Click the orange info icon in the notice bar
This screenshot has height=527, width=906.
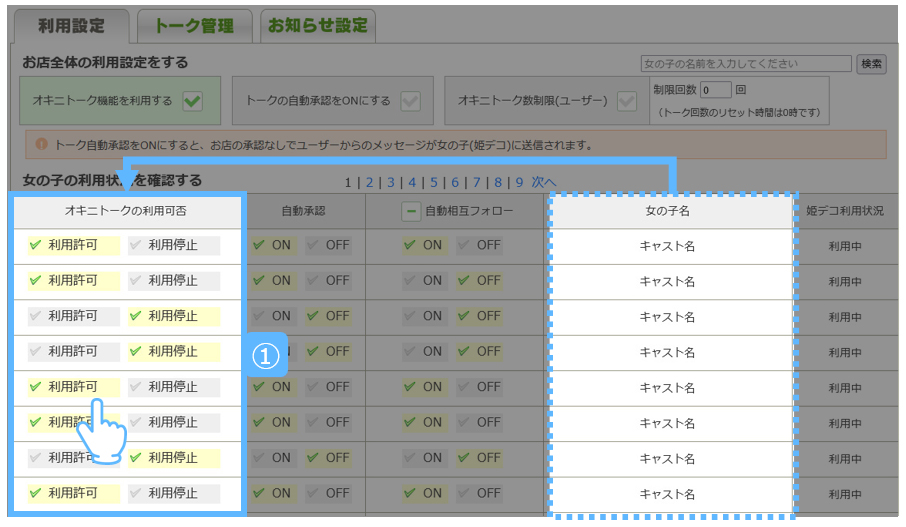(41, 145)
